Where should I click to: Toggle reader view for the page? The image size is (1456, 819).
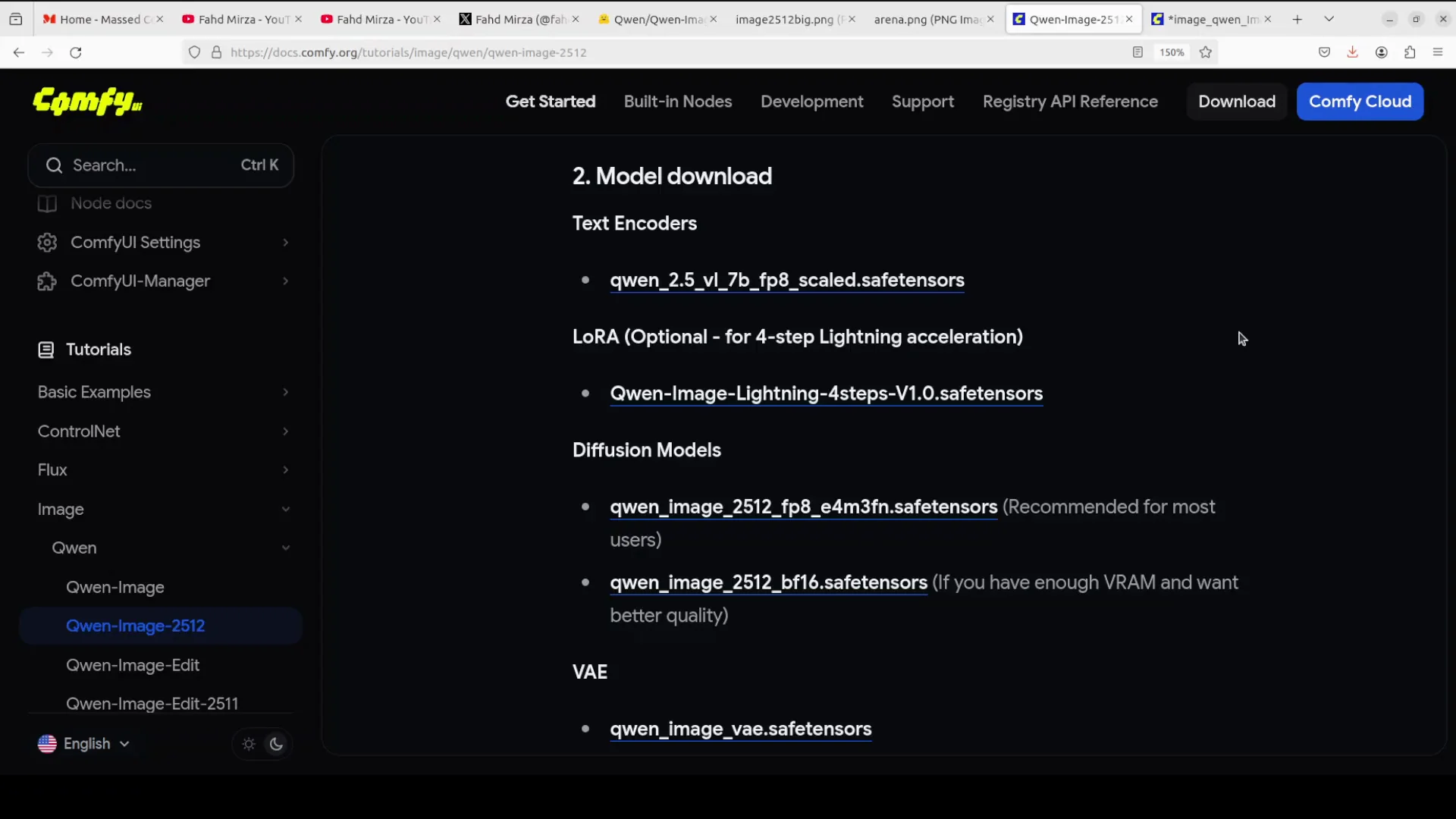point(1138,52)
